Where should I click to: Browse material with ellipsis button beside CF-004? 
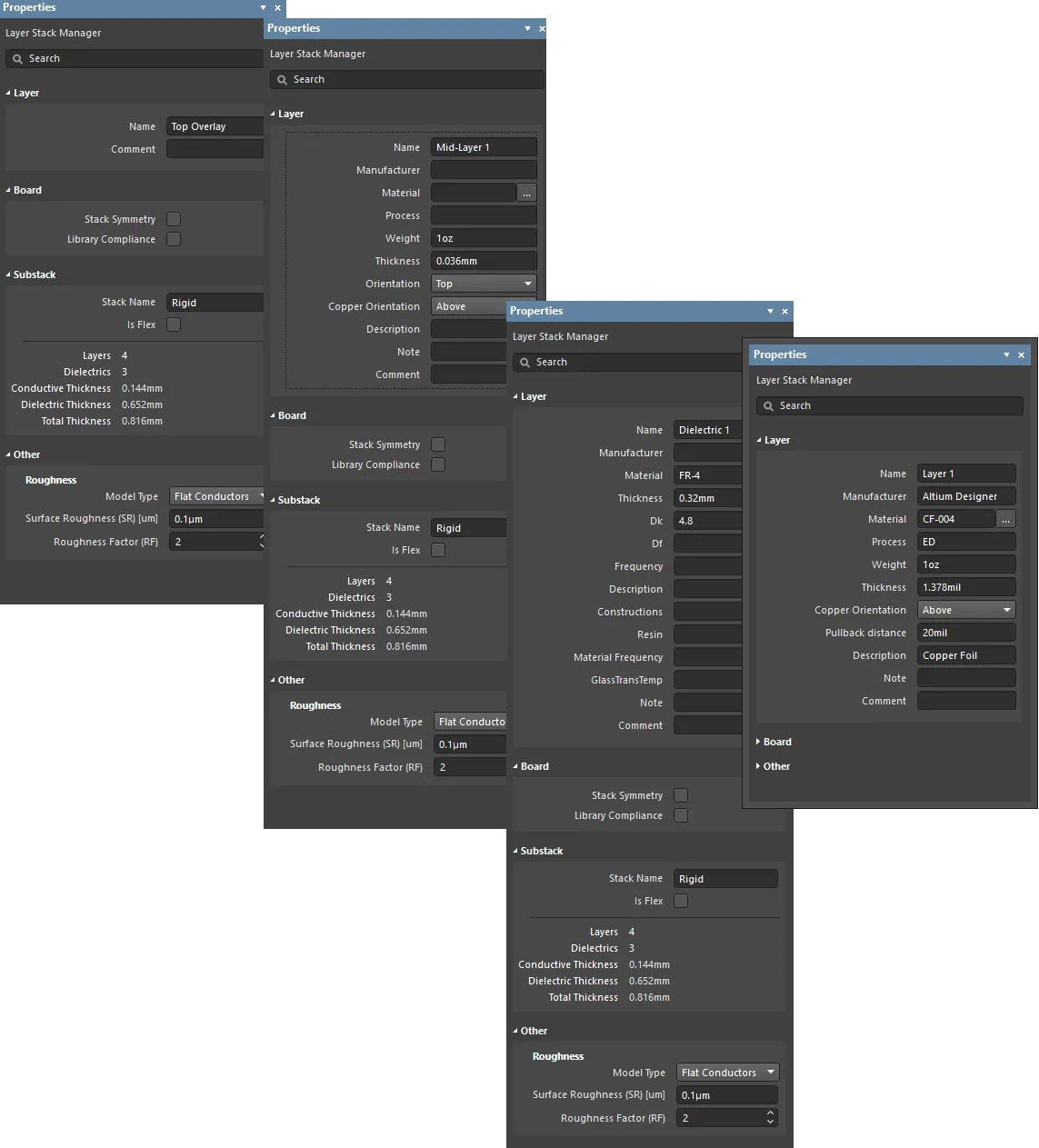pyautogui.click(x=1006, y=519)
